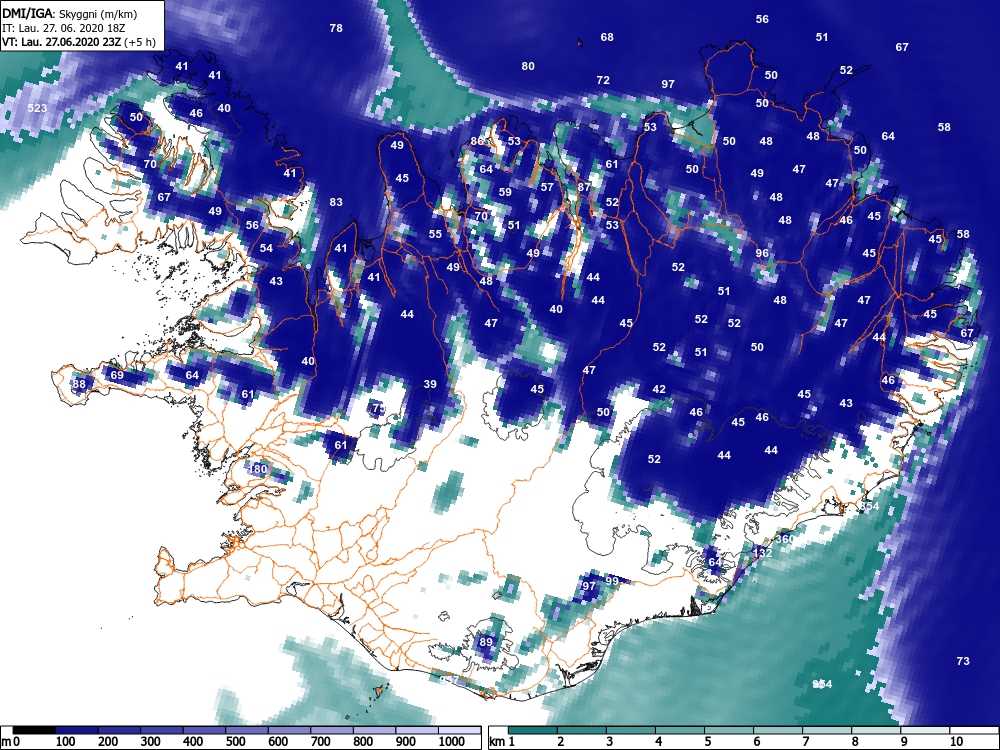This screenshot has width=1000, height=750.
Task: Click the map value '39'
Action: (430, 384)
